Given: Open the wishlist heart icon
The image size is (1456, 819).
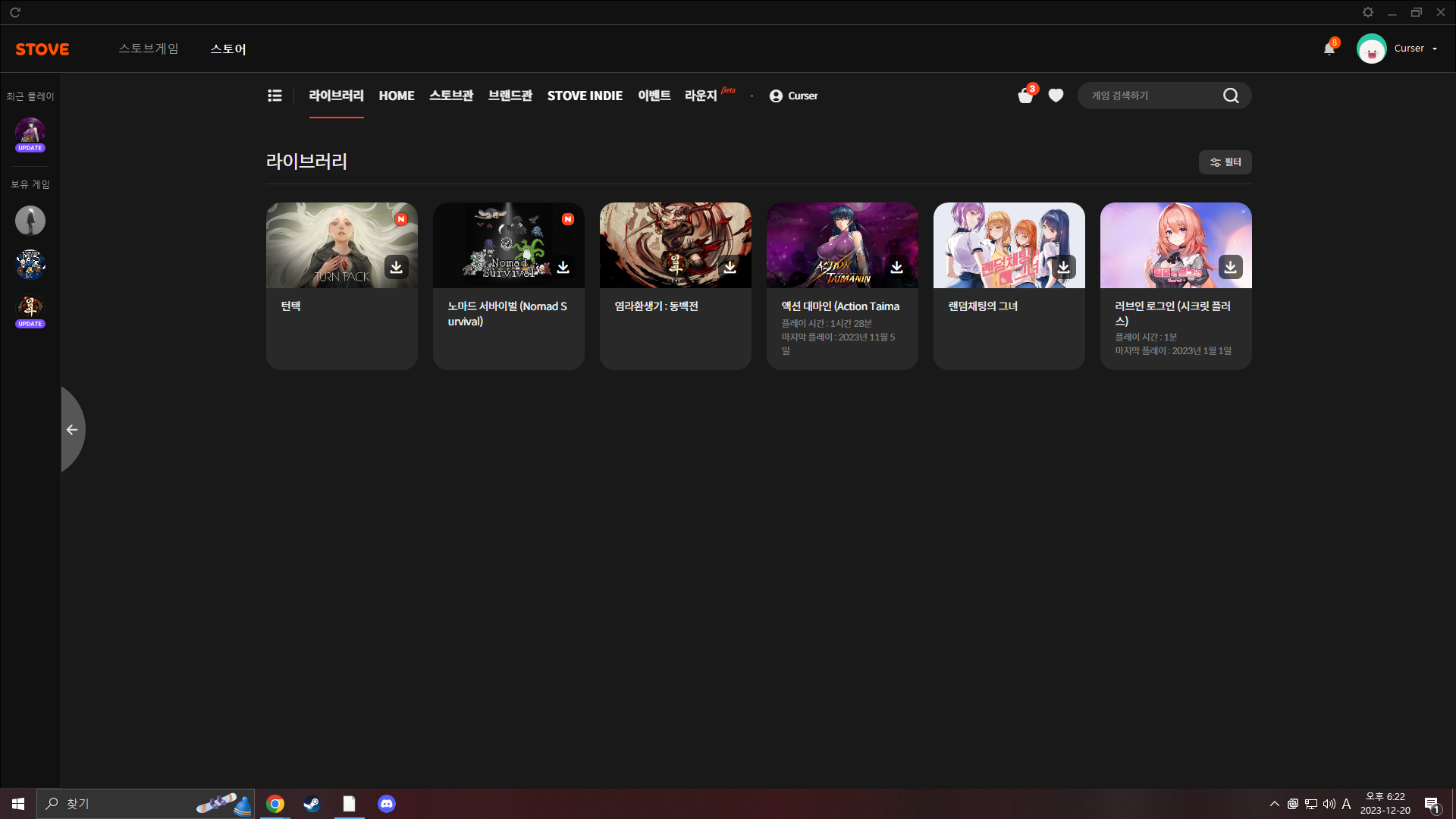Looking at the screenshot, I should coord(1056,96).
